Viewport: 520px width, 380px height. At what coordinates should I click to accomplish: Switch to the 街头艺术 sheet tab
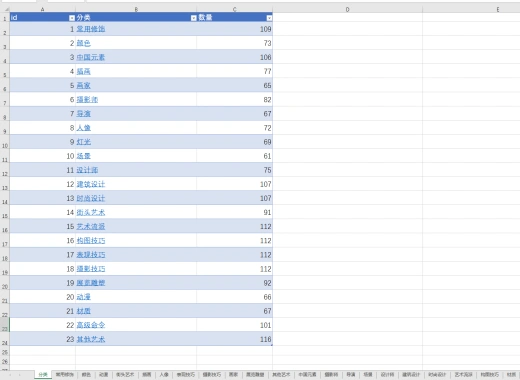pos(125,375)
